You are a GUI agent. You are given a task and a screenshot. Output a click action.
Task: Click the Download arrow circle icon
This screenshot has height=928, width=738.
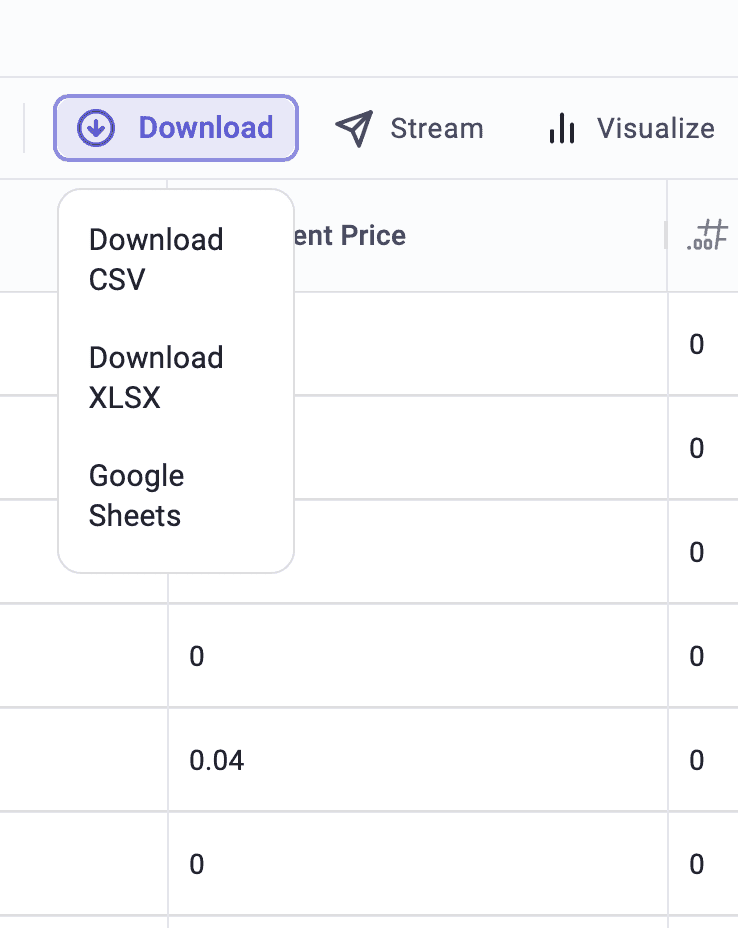point(96,128)
